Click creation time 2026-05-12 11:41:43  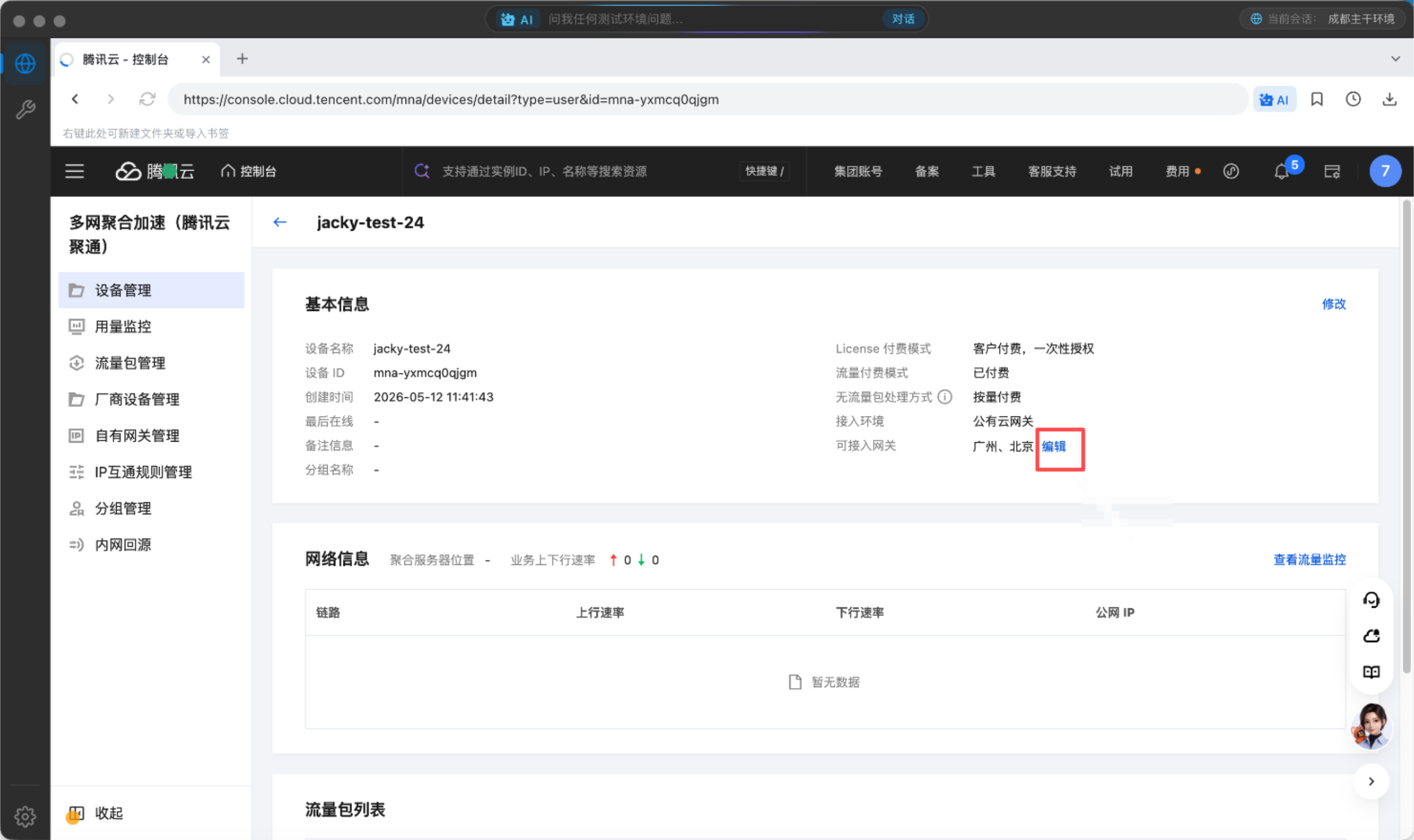coord(433,397)
